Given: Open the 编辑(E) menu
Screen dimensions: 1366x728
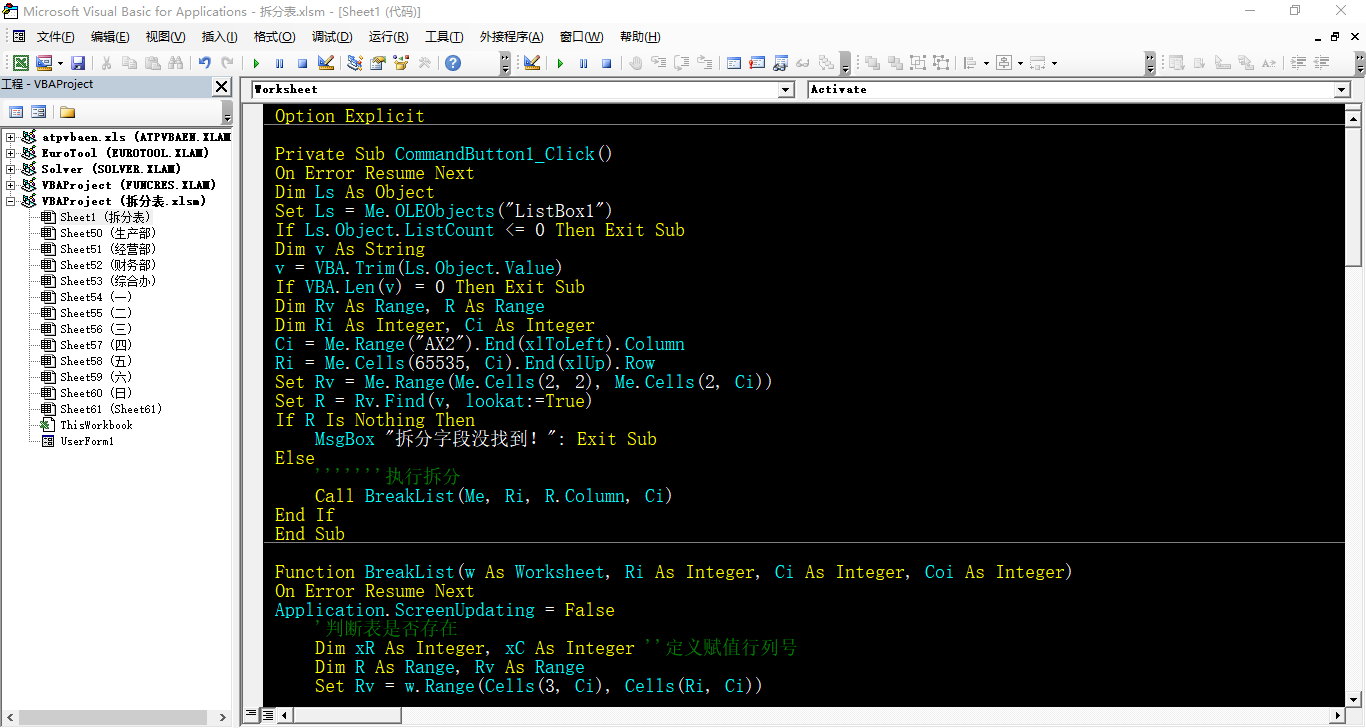Looking at the screenshot, I should pyautogui.click(x=110, y=37).
